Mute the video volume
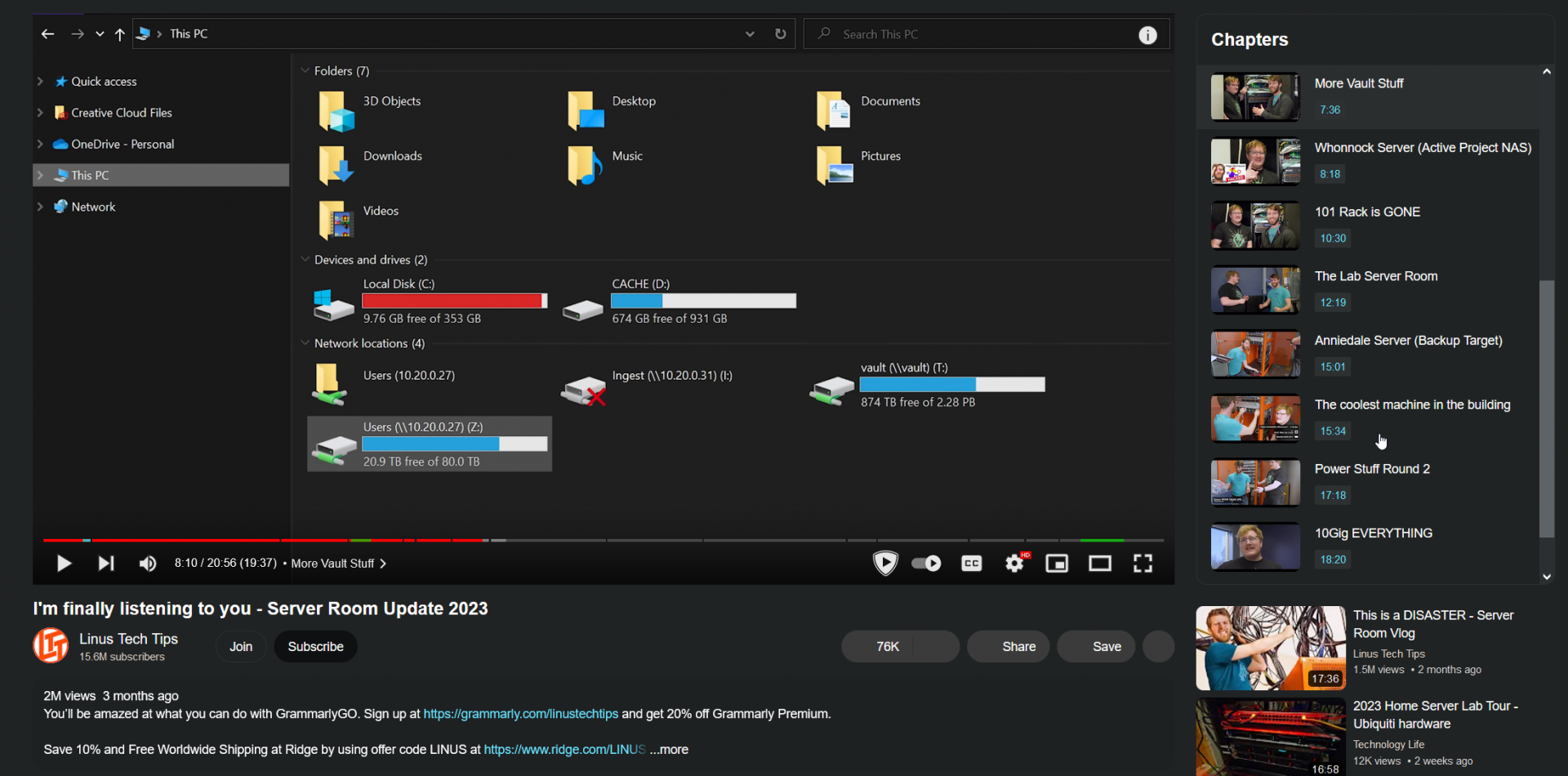 [x=148, y=564]
